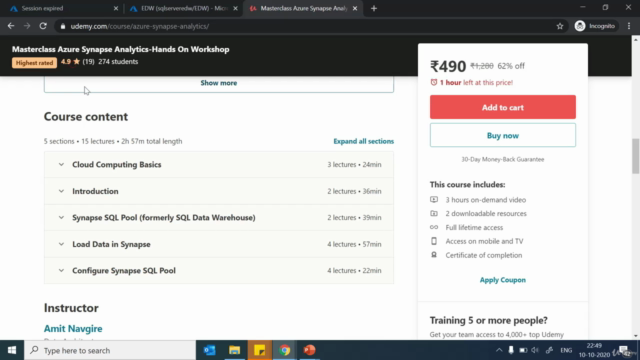Click the scrollbar down arrow
Viewport: 640px width, 360px height.
tap(636, 336)
